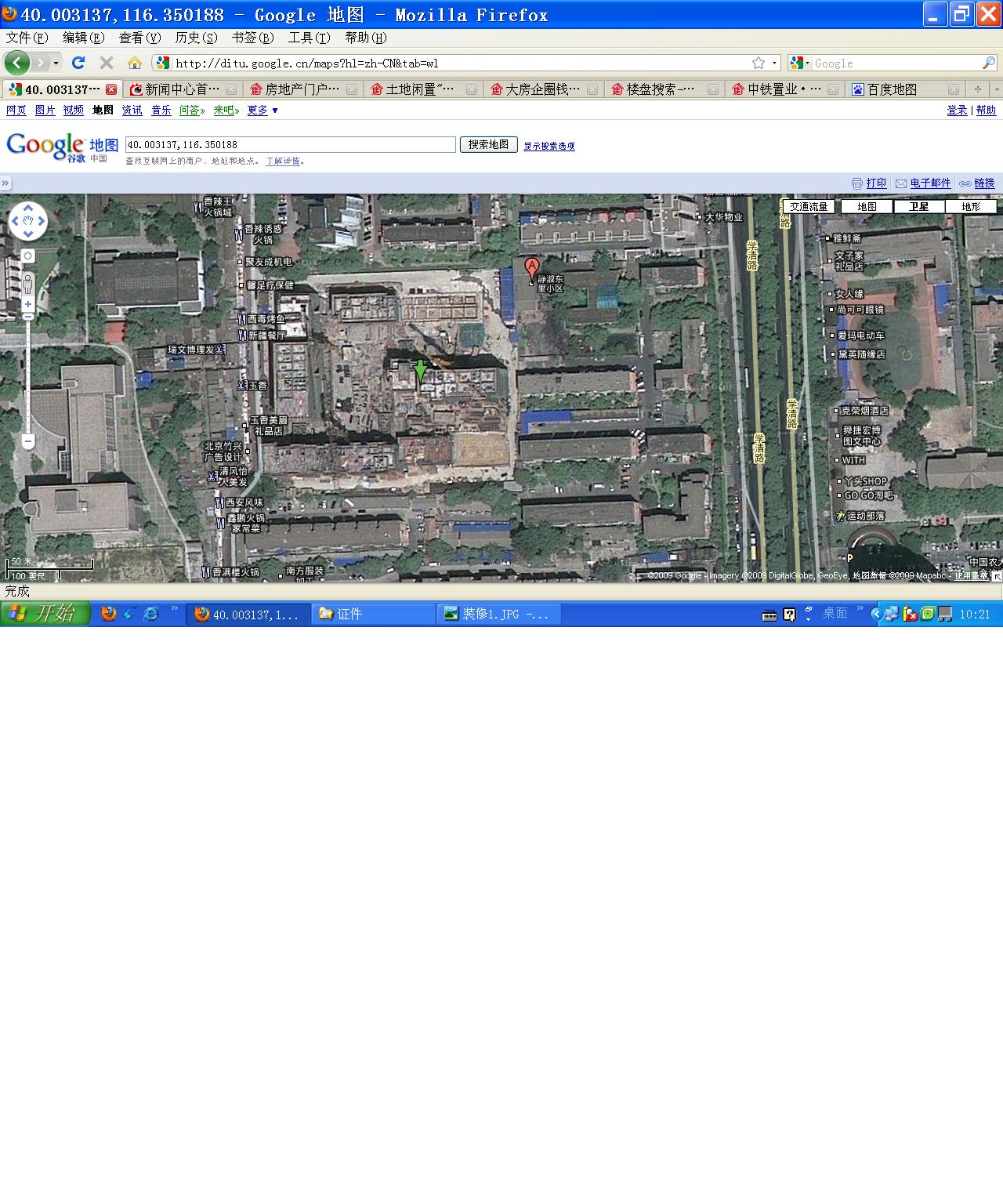
Task: Click the Stop loading X icon
Action: [x=107, y=63]
